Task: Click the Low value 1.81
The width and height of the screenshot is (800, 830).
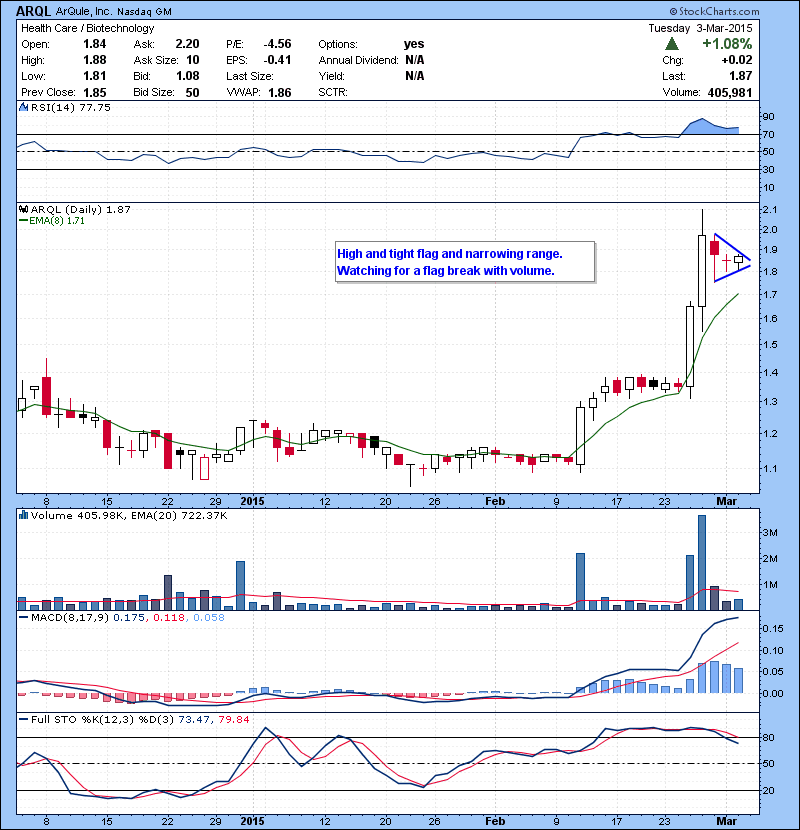Action: pyautogui.click(x=95, y=76)
